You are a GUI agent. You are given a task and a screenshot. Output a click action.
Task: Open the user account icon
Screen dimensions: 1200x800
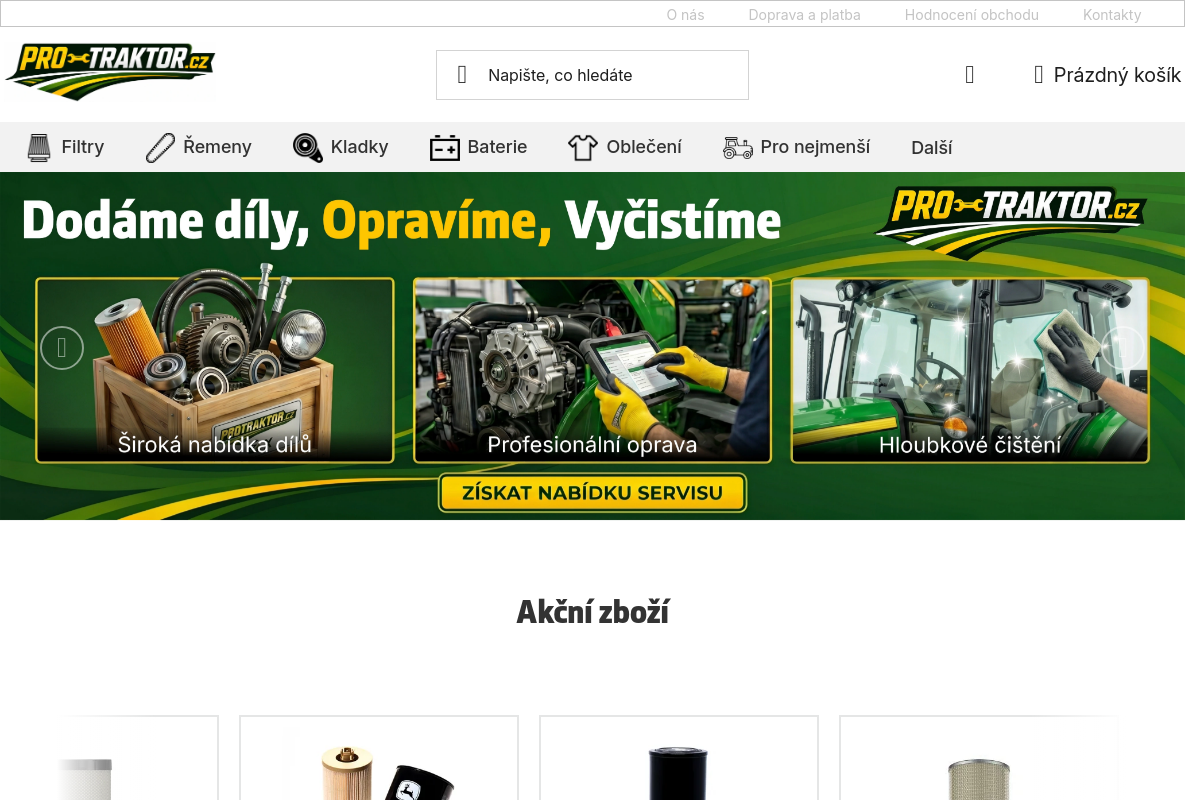click(969, 74)
